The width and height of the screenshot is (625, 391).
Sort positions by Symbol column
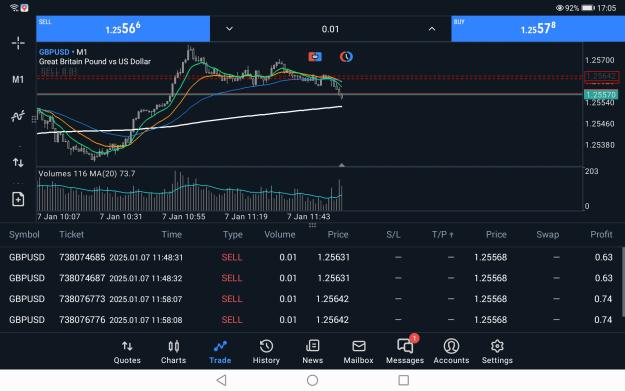tap(24, 234)
